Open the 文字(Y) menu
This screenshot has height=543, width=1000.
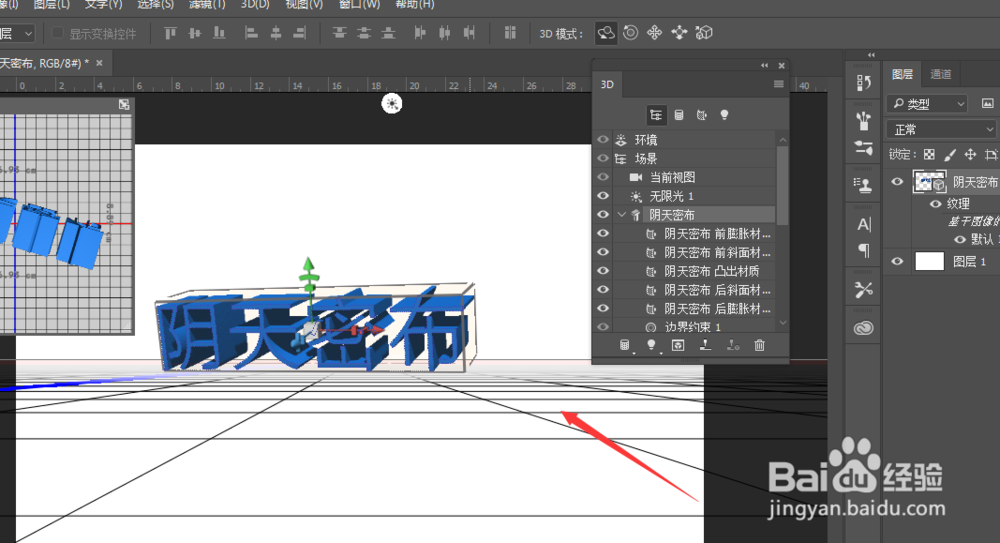point(103,4)
